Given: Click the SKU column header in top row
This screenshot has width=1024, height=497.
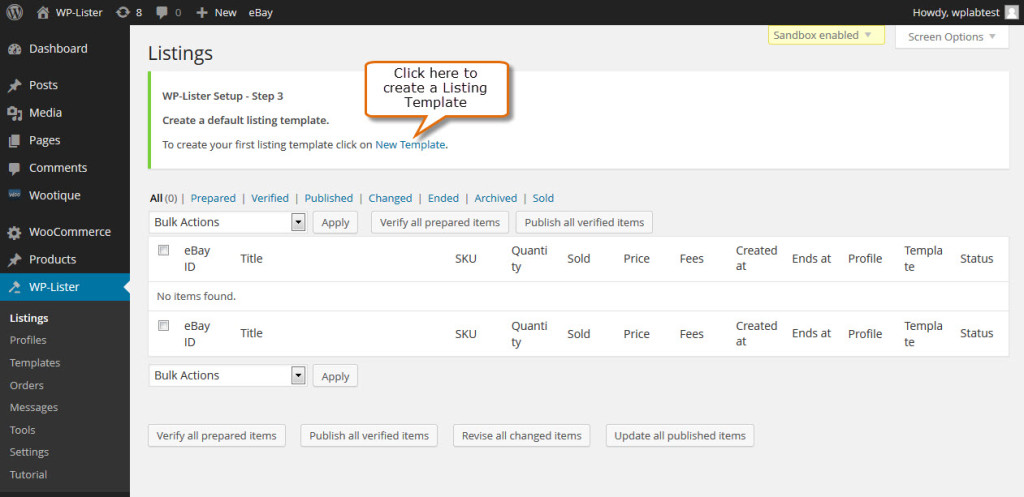Looking at the screenshot, I should pyautogui.click(x=466, y=259).
